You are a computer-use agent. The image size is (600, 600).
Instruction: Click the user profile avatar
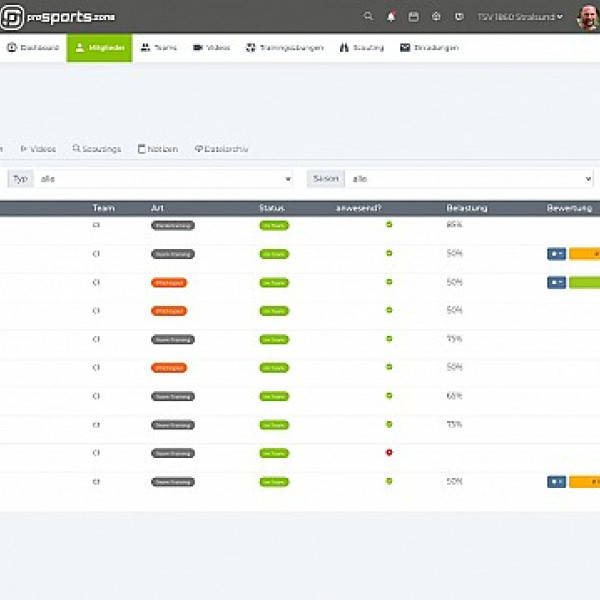(x=587, y=16)
